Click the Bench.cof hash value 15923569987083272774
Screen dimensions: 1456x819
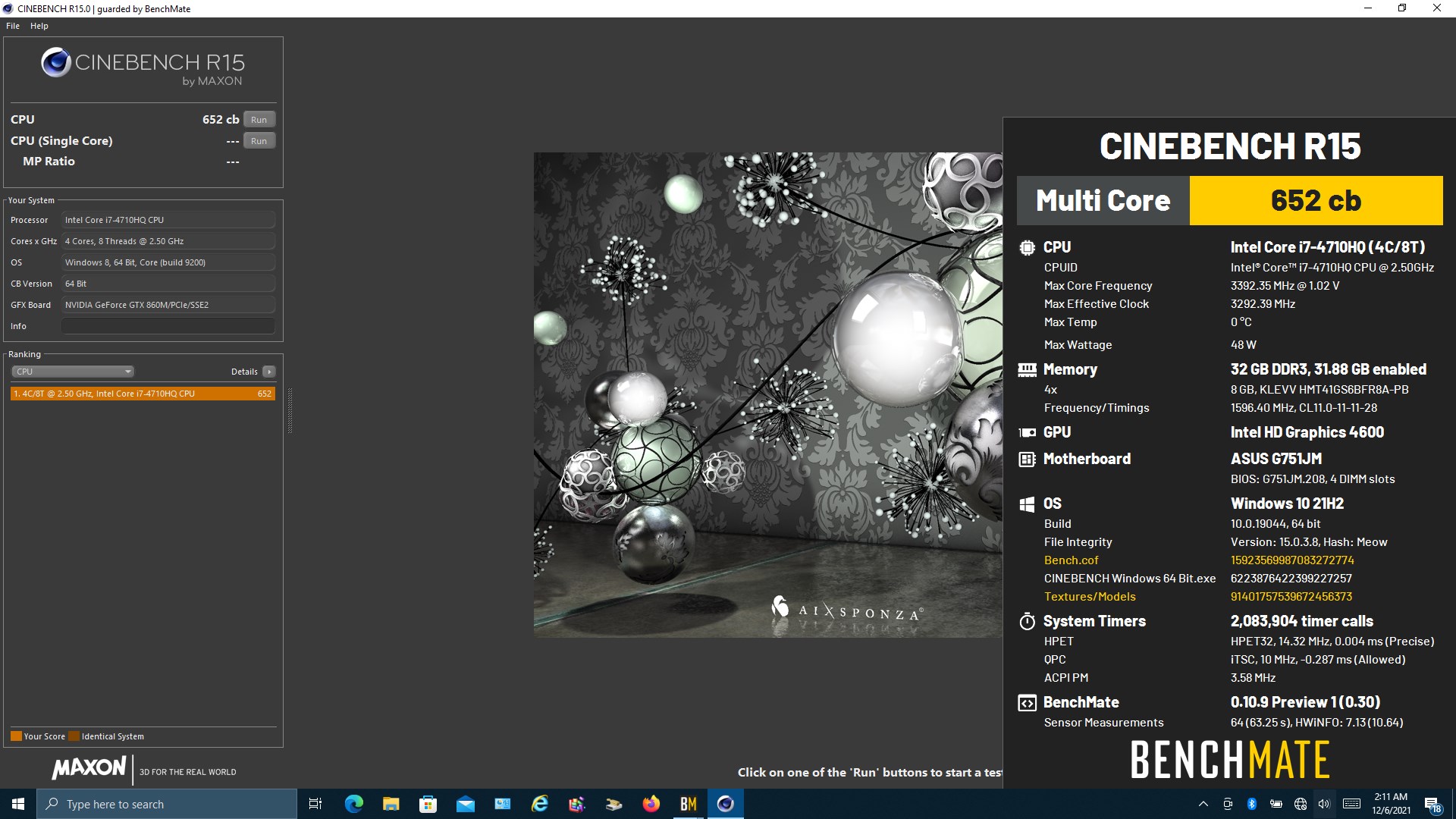tap(1292, 560)
